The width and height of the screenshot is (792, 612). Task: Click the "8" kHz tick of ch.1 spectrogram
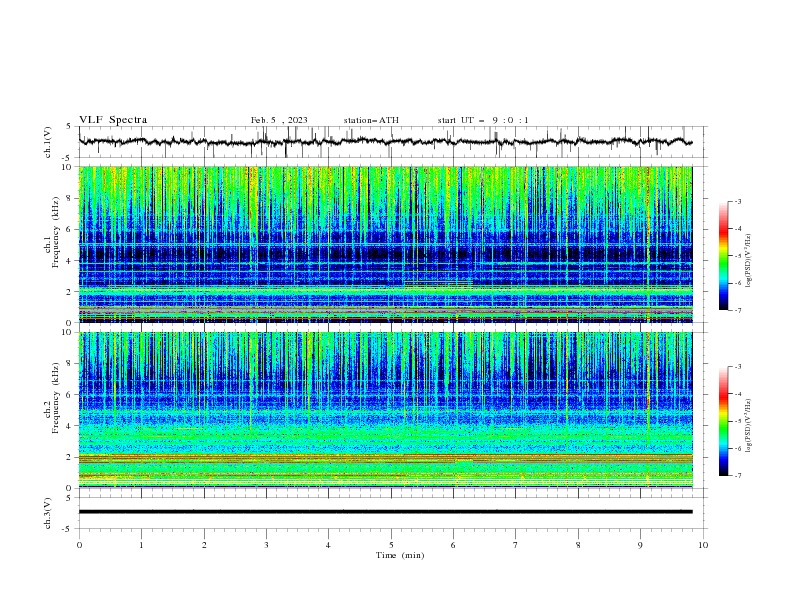[71, 198]
